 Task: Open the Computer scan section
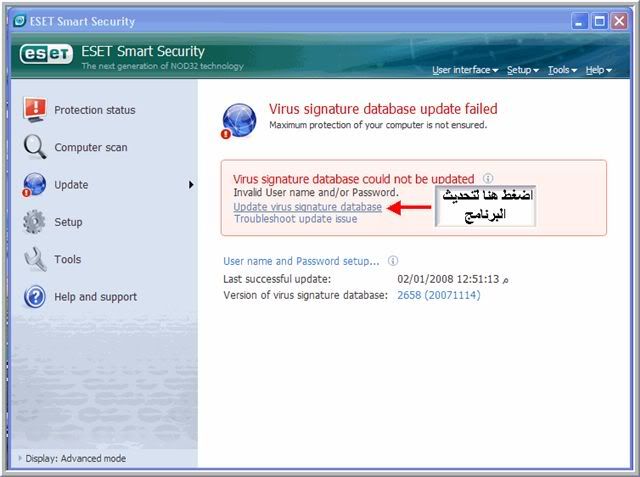pyautogui.click(x=91, y=147)
